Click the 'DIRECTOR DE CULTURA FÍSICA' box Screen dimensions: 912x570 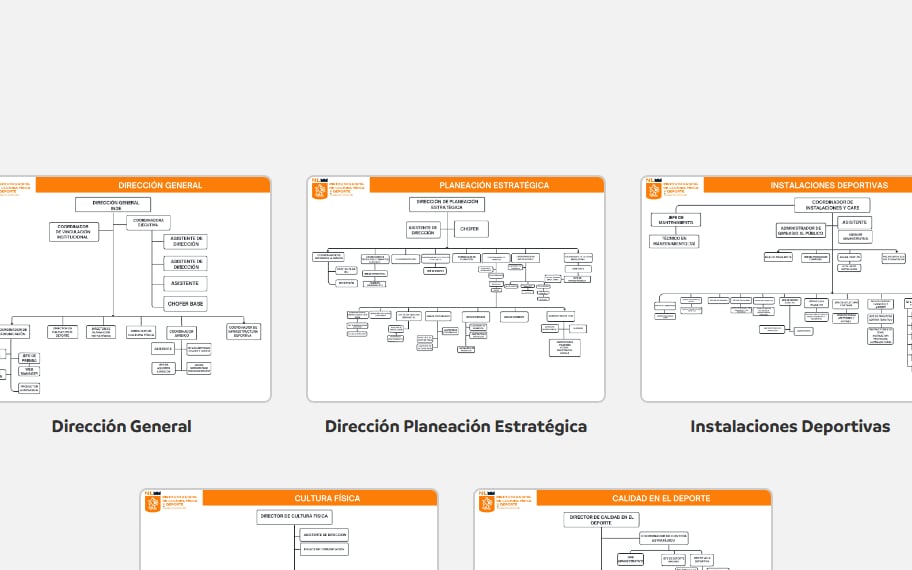coord(294,516)
